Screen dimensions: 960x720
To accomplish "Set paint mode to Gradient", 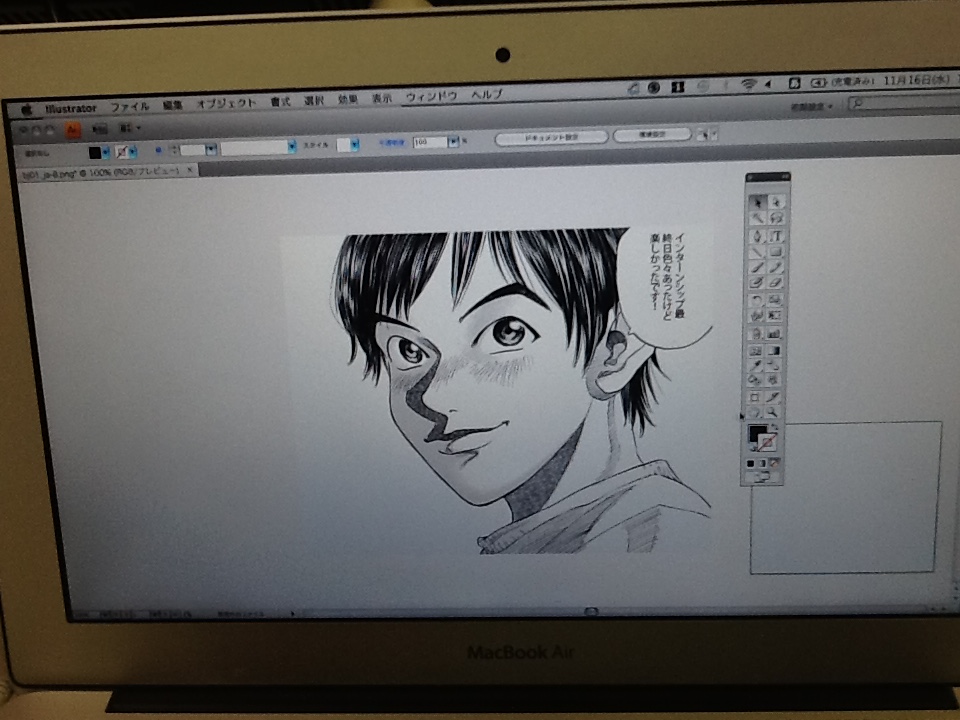I will (x=762, y=463).
